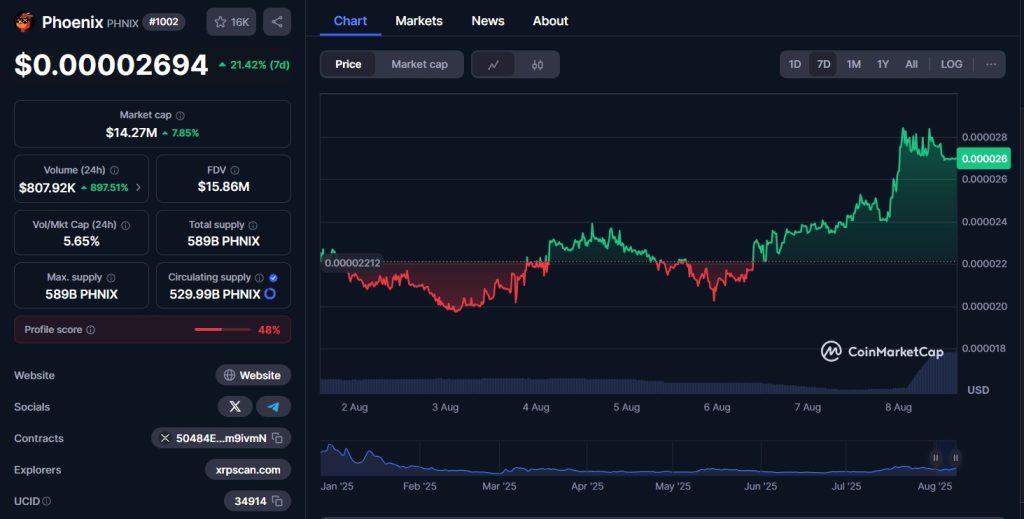This screenshot has width=1024, height=519.
Task: Select the 1D time range
Action: 794,64
